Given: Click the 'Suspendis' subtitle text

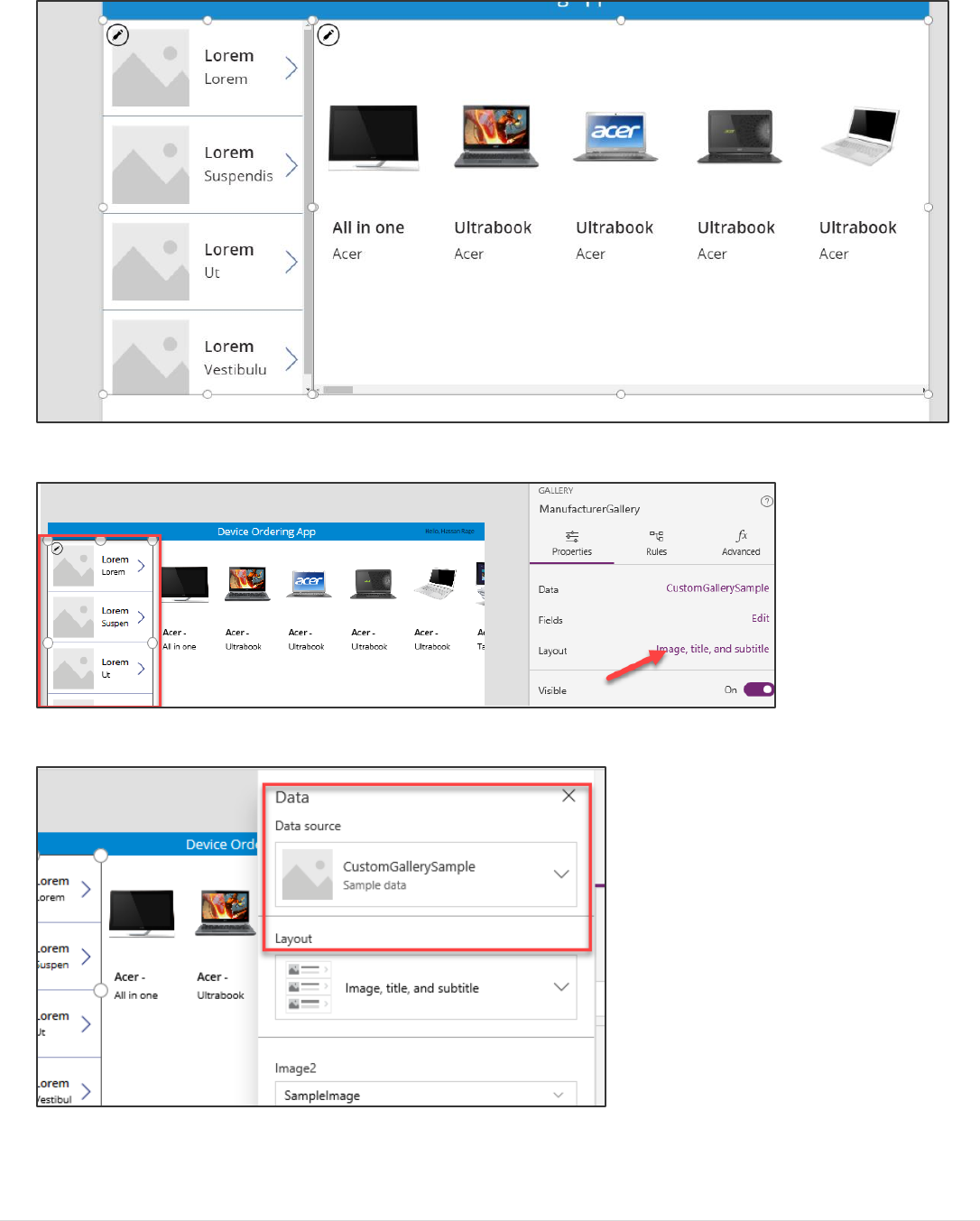Looking at the screenshot, I should point(238,176).
